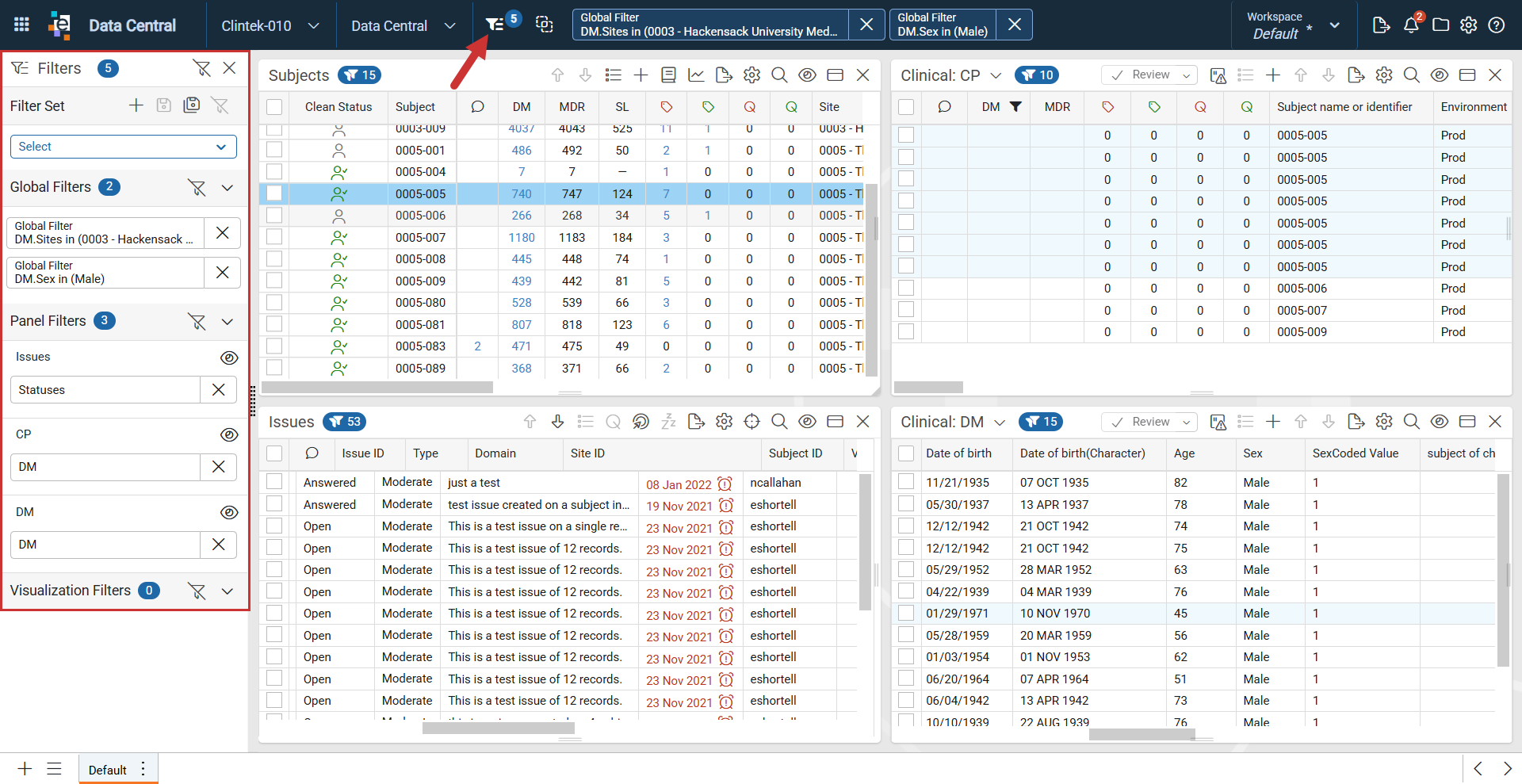1522x784 pixels.
Task: Add a row in Subjects panel
Action: [x=641, y=75]
